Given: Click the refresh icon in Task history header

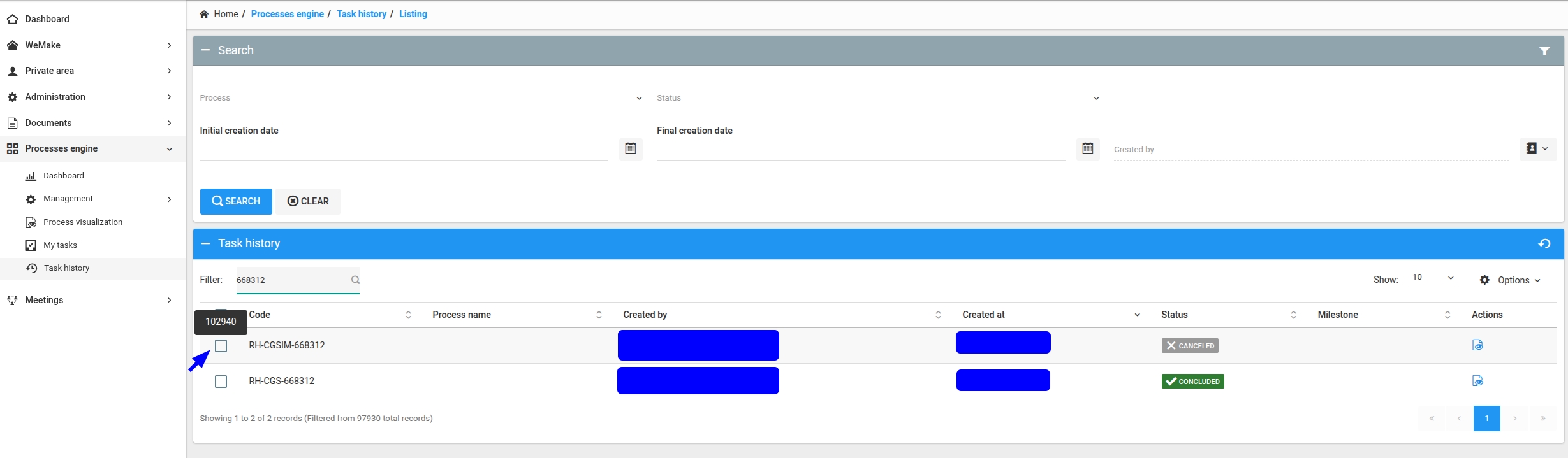Looking at the screenshot, I should [x=1544, y=244].
